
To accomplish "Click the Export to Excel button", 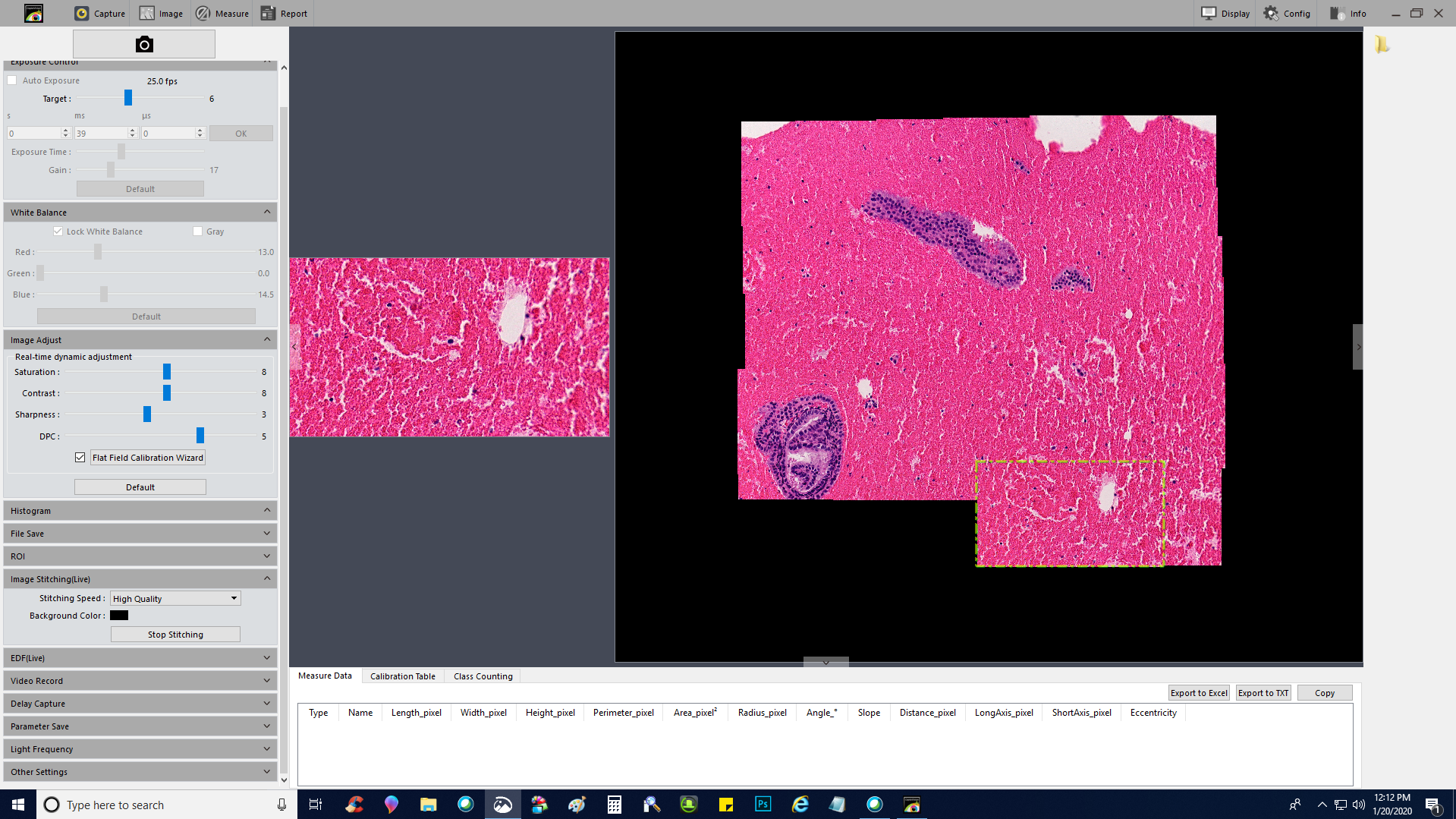I will point(1198,693).
